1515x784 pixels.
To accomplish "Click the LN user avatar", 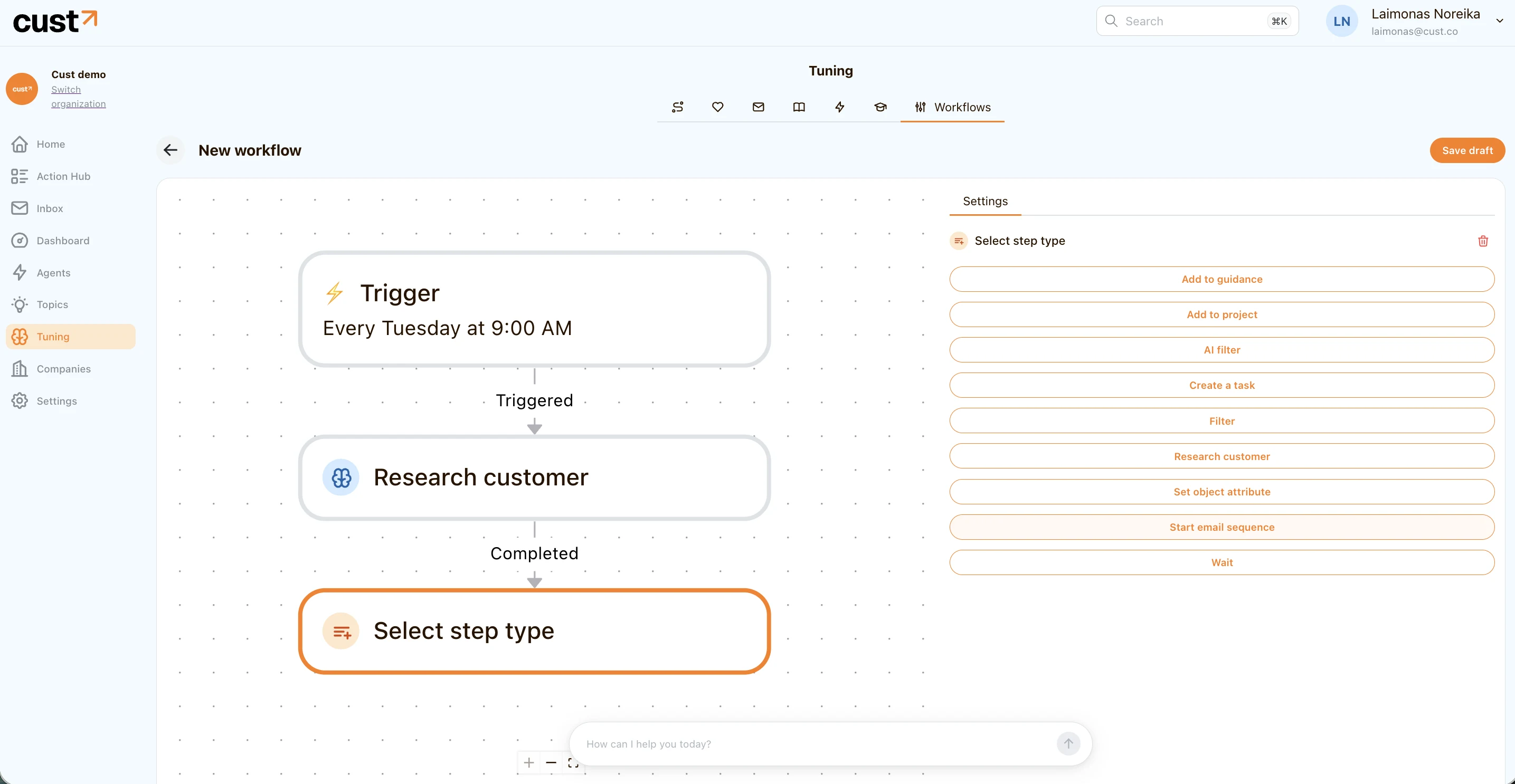I will (x=1341, y=22).
